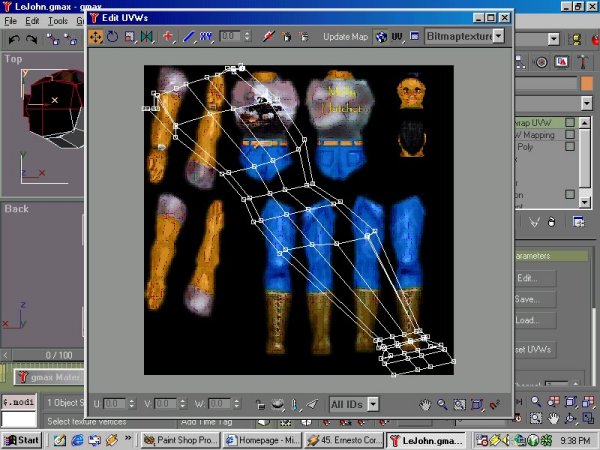Select the Rotate tool in Edit UVWs
Image resolution: width=600 pixels, height=450 pixels.
tap(112, 37)
